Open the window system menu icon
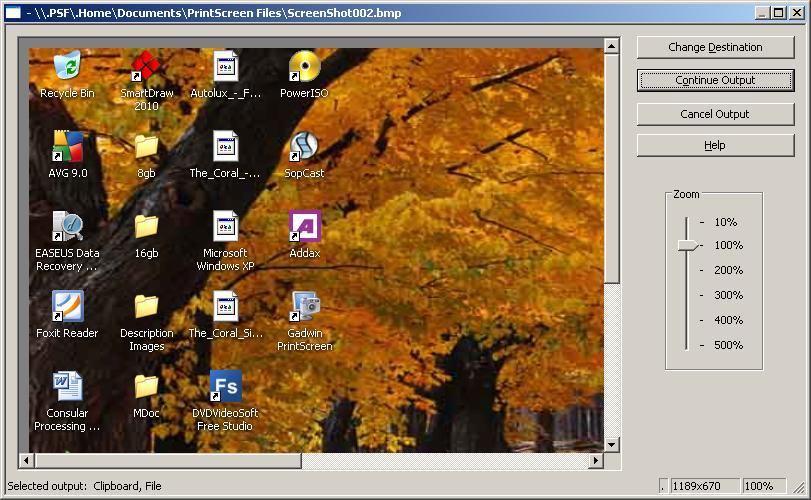Image resolution: width=811 pixels, height=500 pixels. point(13,12)
